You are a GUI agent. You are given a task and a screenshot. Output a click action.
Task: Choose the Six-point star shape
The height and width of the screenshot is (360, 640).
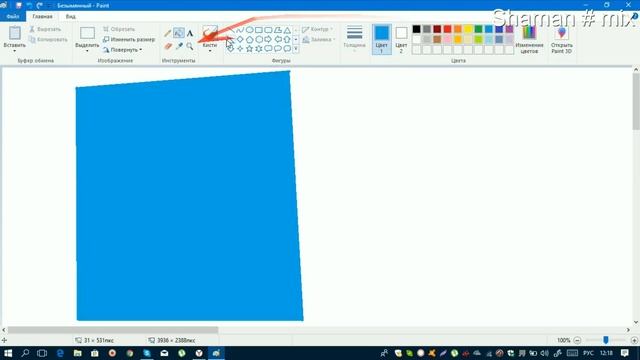259,49
